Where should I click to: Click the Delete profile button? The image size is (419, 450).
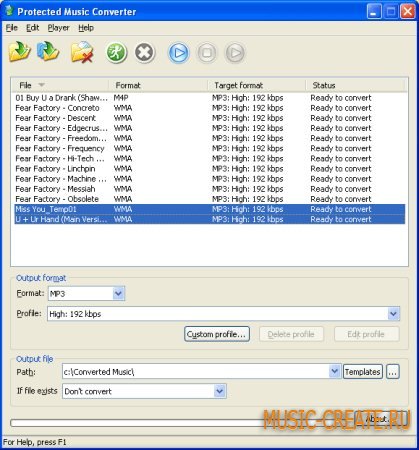click(x=291, y=334)
